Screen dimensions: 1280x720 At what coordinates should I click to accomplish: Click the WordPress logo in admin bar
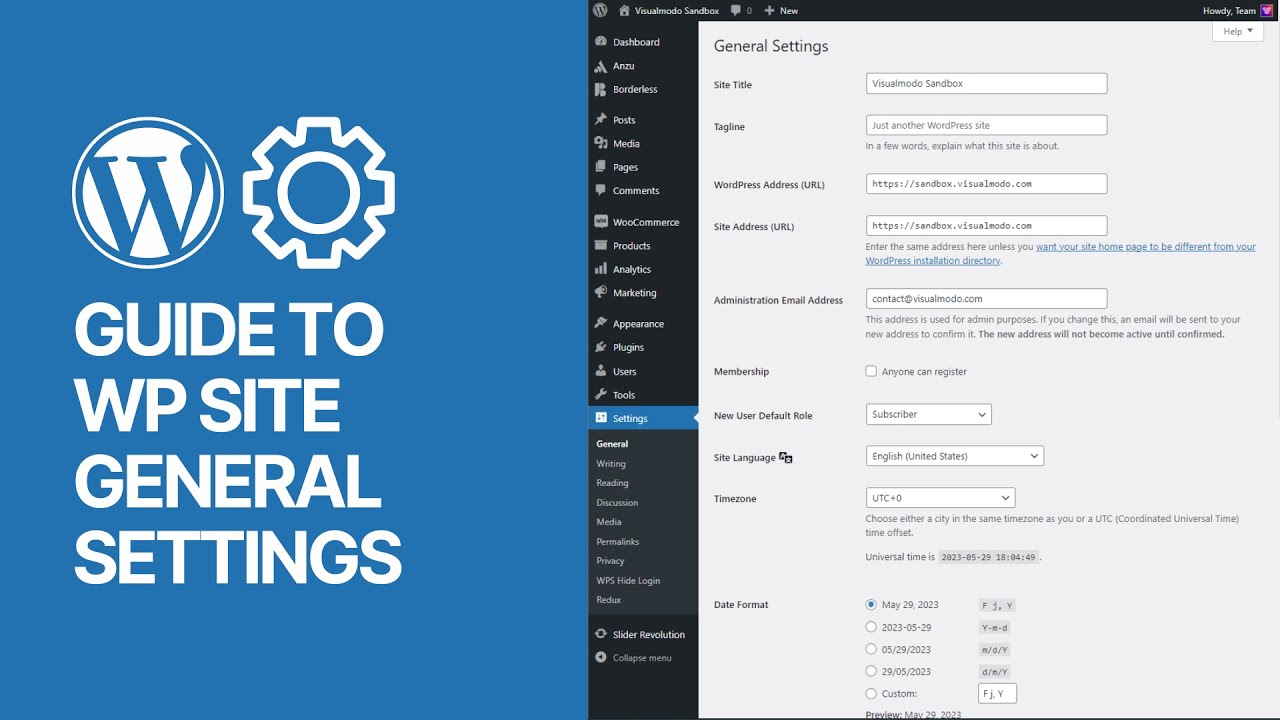(600, 10)
